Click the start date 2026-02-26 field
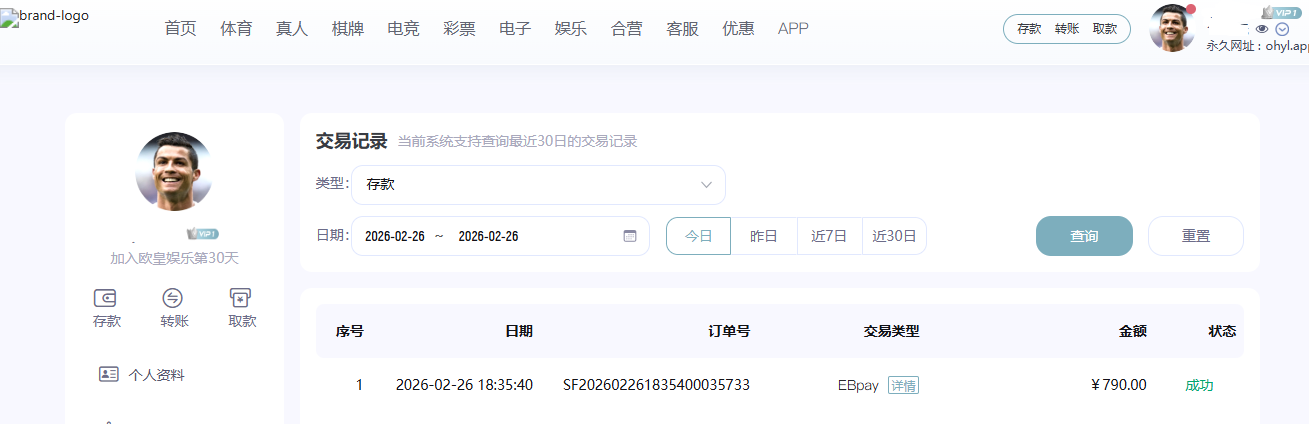The image size is (1309, 424). [x=395, y=236]
